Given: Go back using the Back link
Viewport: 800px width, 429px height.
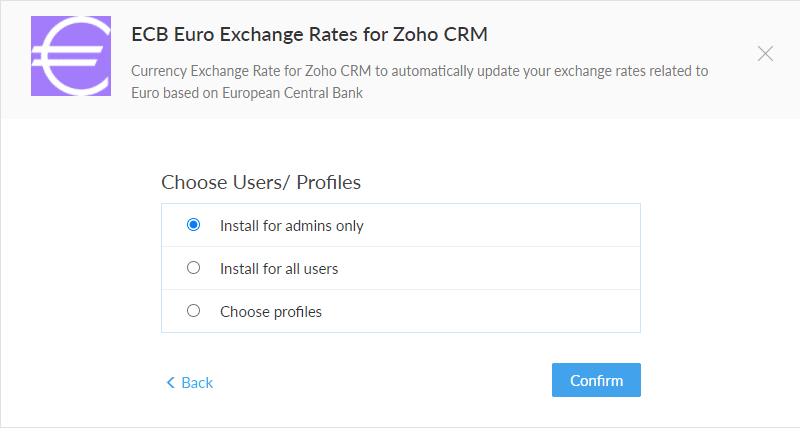Looking at the screenshot, I should [190, 383].
